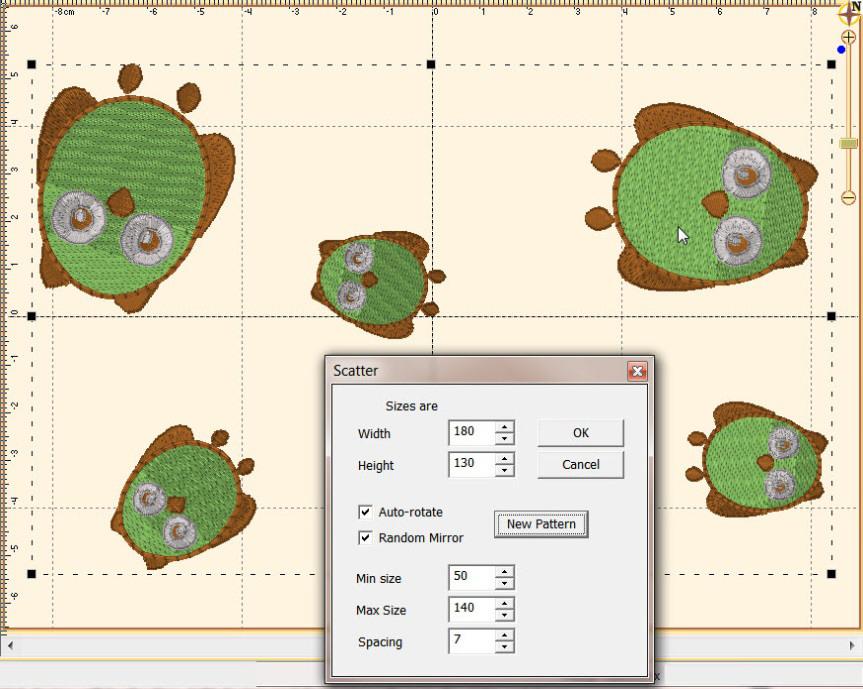The height and width of the screenshot is (689, 863).
Task: Click the top-center selection handle
Action: coord(431,64)
